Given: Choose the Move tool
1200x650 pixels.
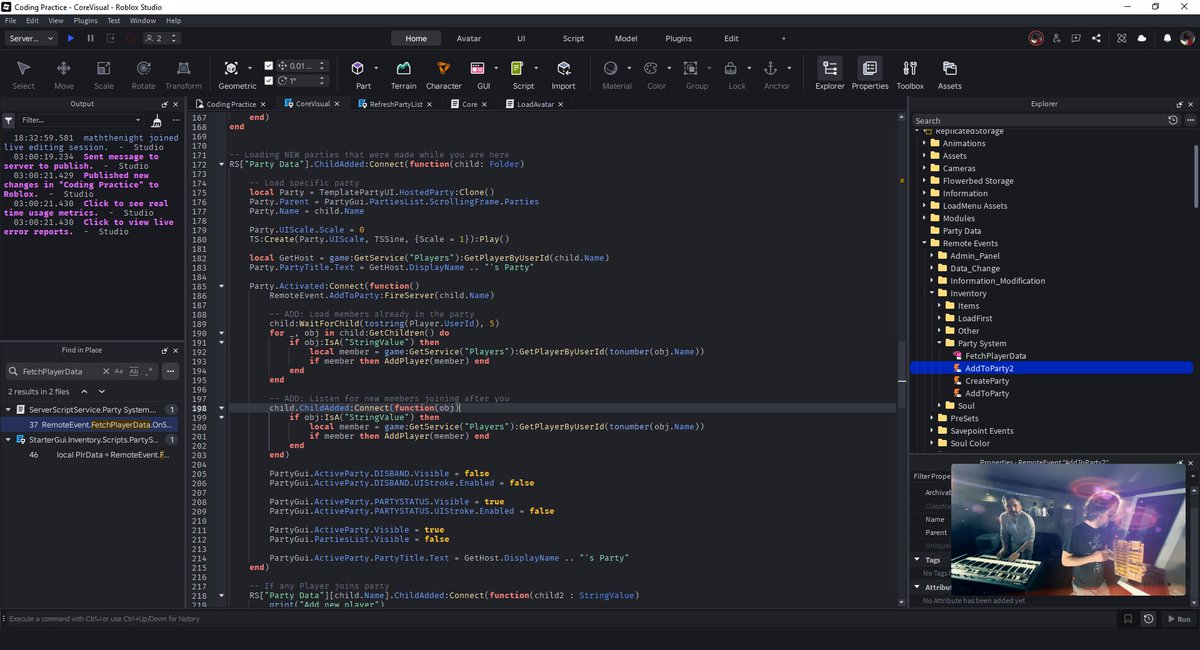Looking at the screenshot, I should point(63,68).
